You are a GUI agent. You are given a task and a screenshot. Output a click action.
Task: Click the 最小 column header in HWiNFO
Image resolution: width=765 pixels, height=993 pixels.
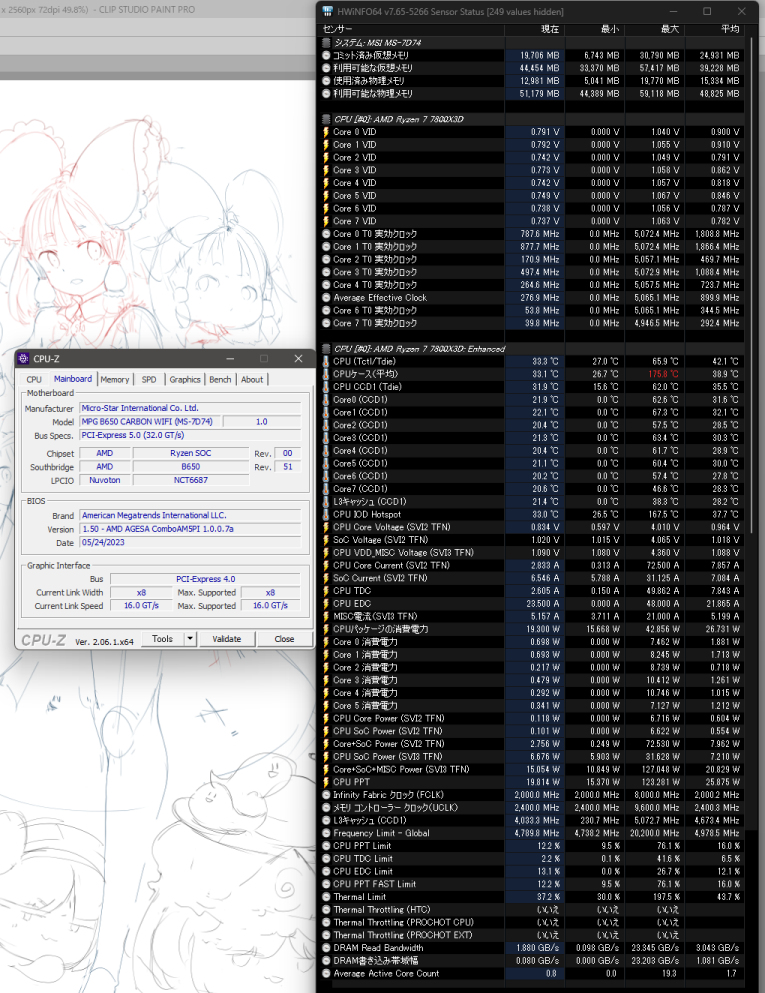tap(595, 29)
